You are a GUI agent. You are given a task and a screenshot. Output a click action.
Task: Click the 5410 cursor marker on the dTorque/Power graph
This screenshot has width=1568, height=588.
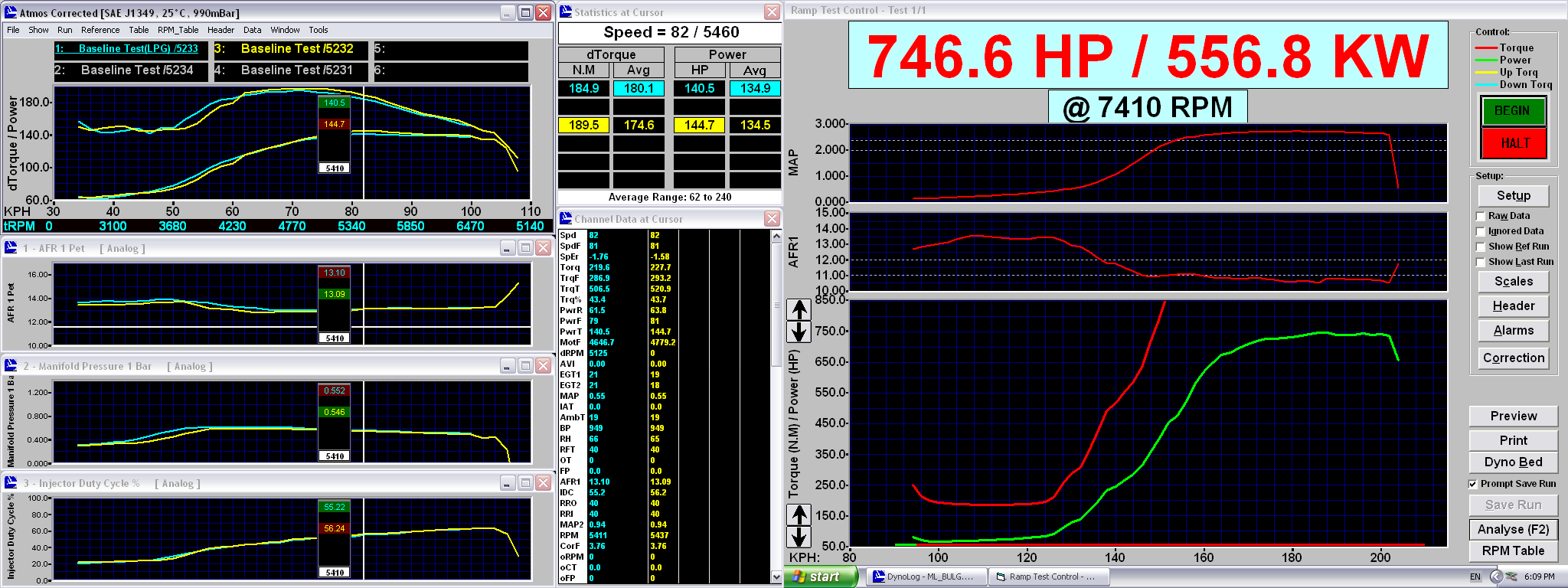pyautogui.click(x=335, y=168)
